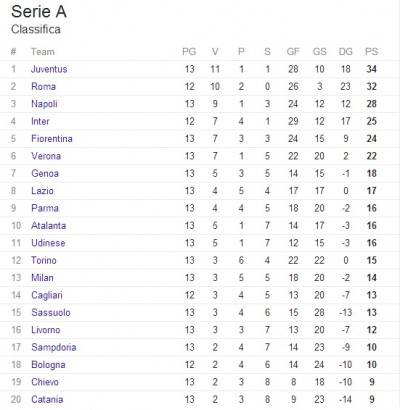Open the Udinese team link
Screen dimensions: 400x410
tap(48, 243)
